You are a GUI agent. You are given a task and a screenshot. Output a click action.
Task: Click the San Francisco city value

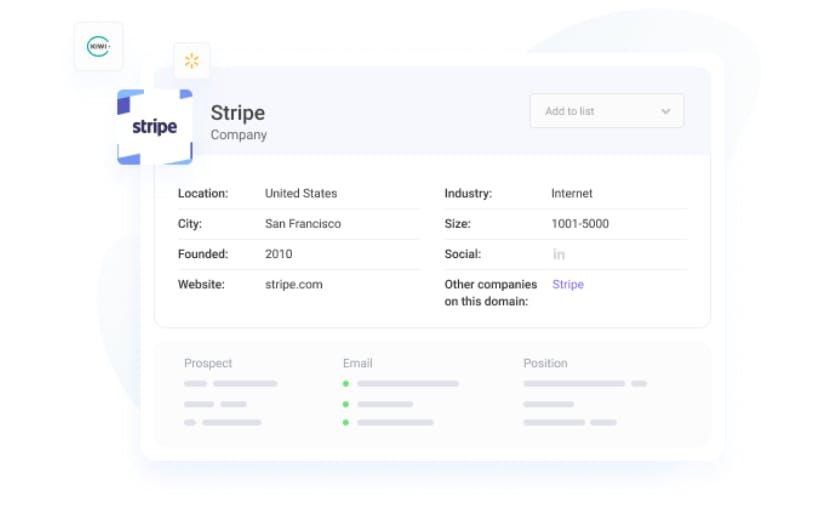tap(303, 224)
